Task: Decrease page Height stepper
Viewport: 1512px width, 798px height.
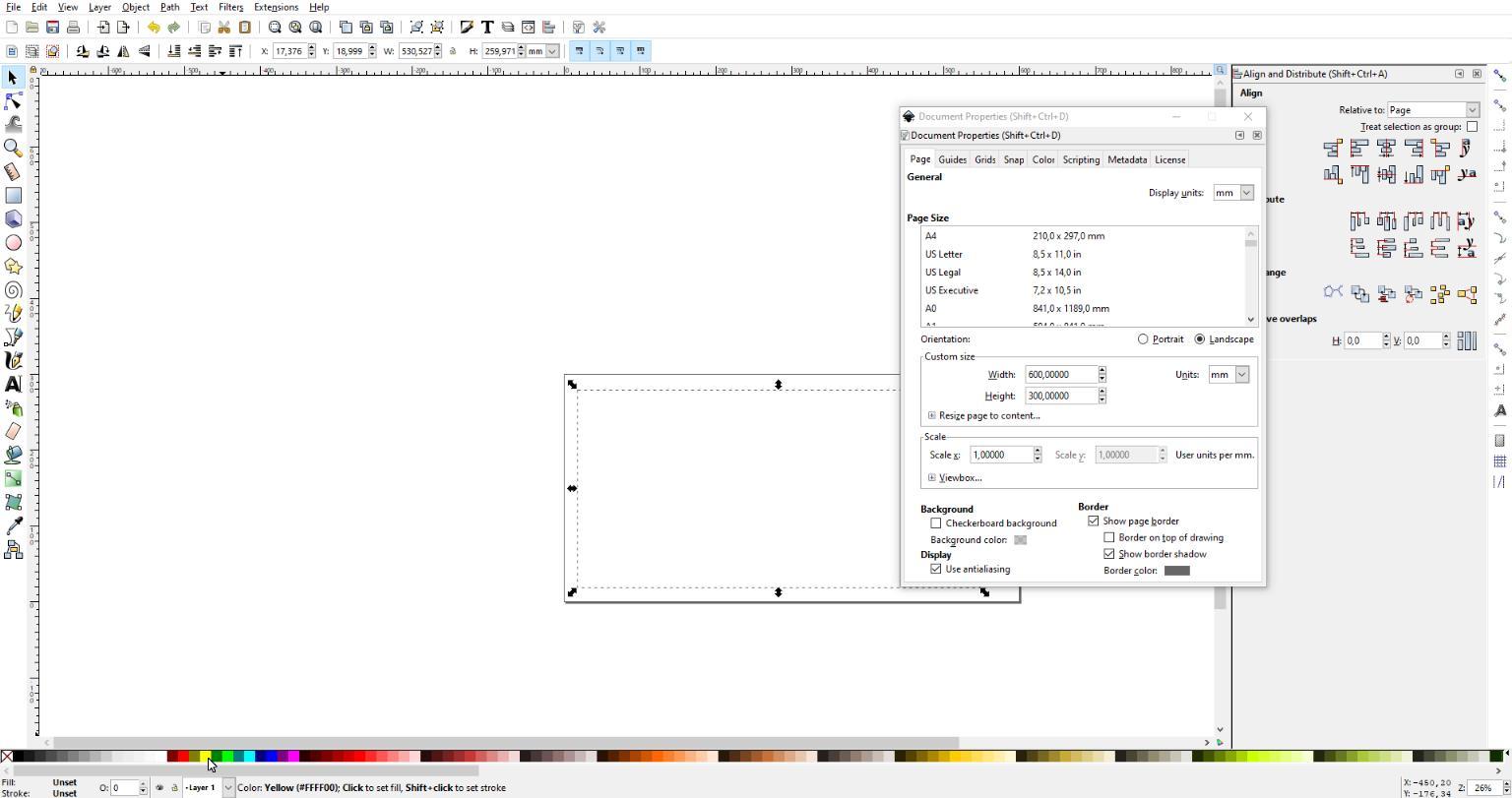Action: point(1102,400)
